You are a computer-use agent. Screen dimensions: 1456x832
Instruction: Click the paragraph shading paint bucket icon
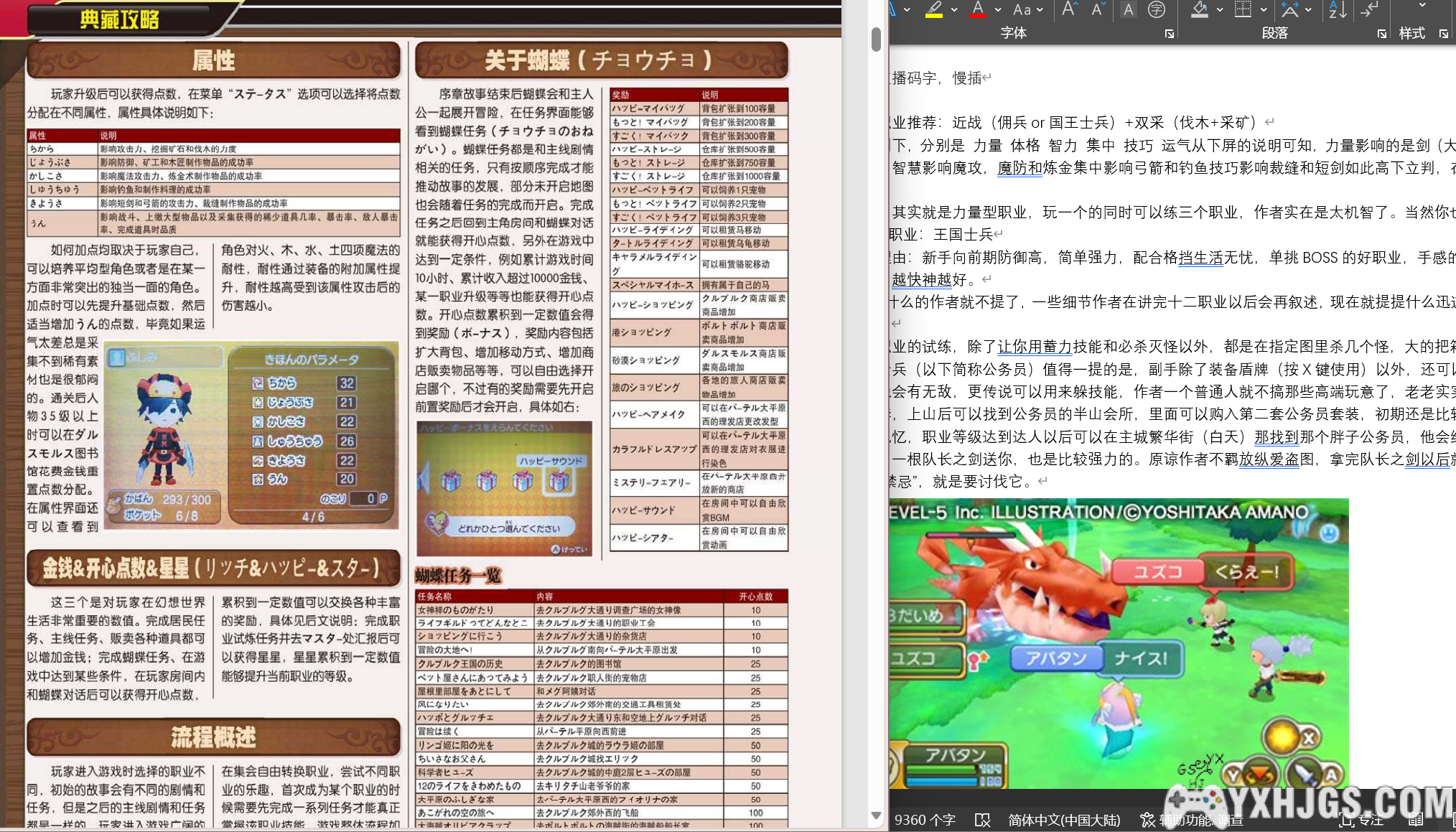[1199, 9]
